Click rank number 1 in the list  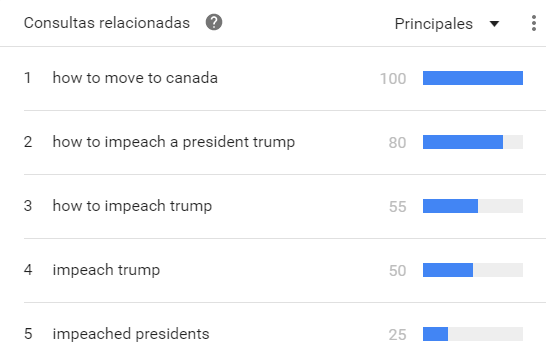click(28, 78)
